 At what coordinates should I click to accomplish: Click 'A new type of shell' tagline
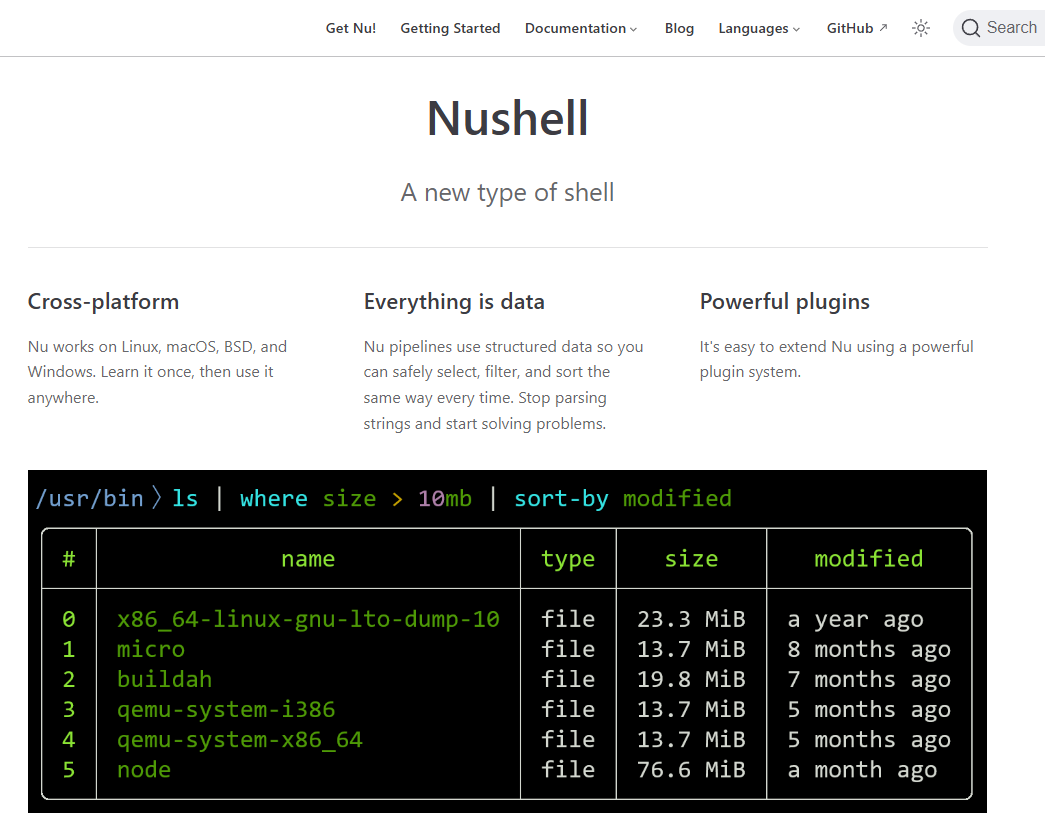[x=507, y=193]
